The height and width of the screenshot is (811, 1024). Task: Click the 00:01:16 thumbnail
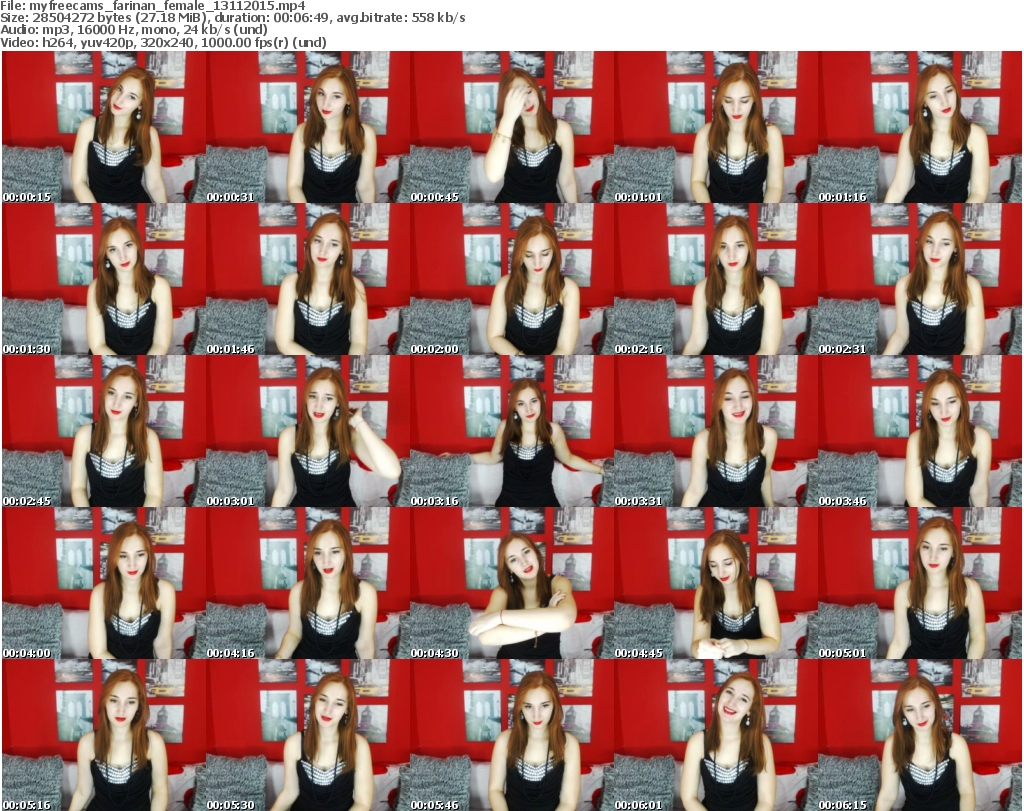click(x=919, y=127)
